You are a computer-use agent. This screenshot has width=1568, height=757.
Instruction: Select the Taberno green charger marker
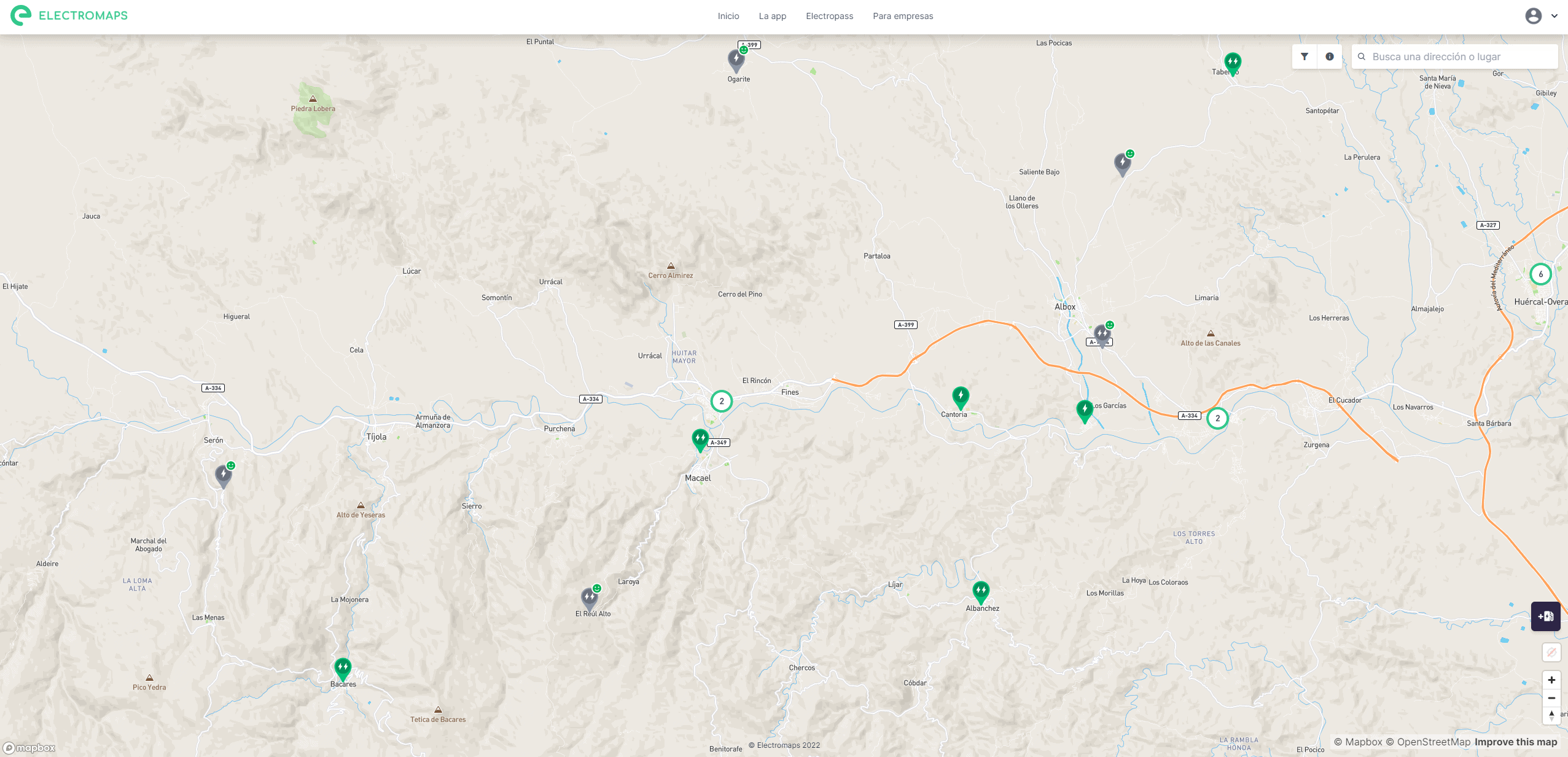click(1232, 63)
